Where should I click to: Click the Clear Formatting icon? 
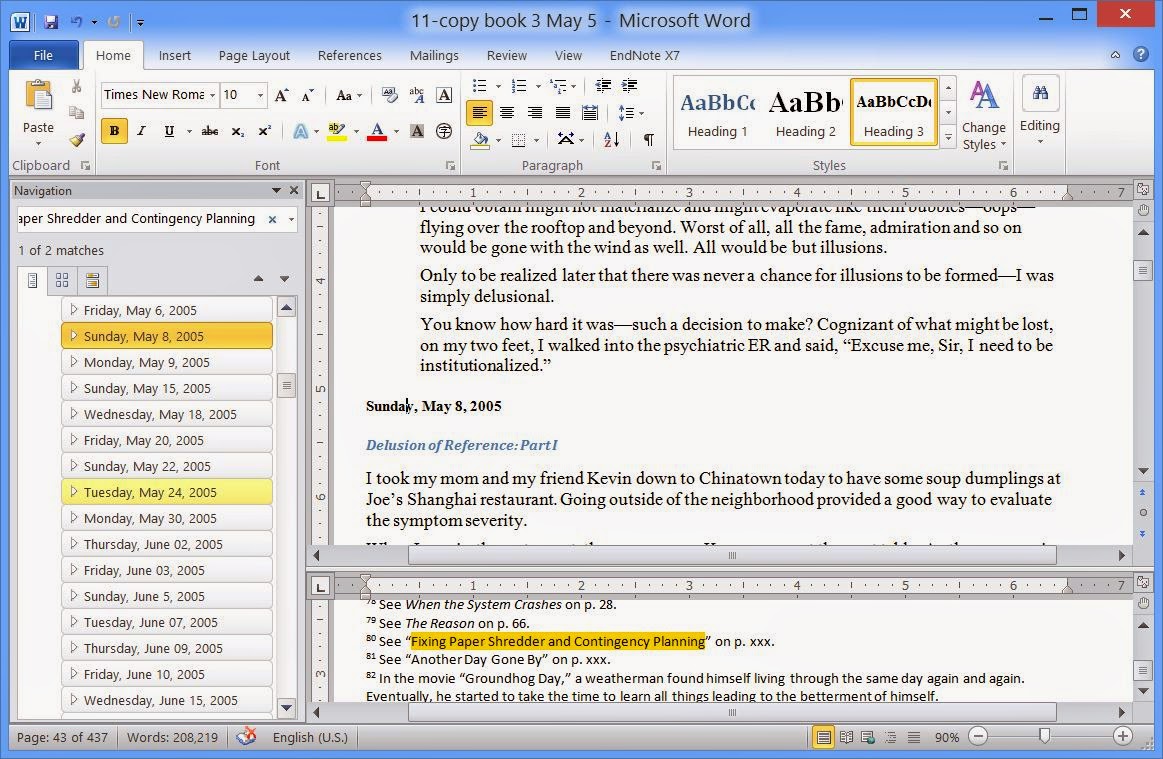click(x=389, y=94)
